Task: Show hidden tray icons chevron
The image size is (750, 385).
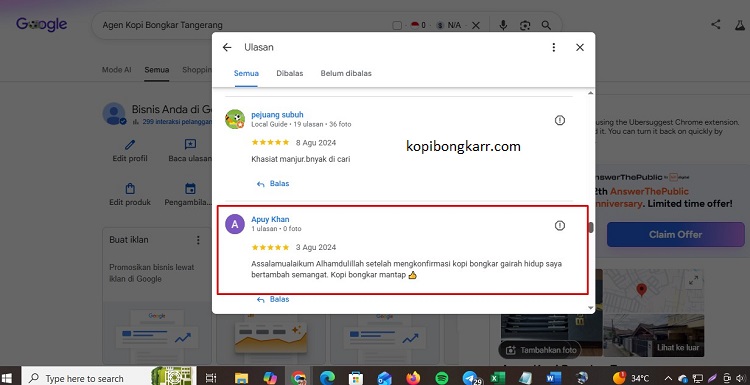Action: (x=668, y=378)
